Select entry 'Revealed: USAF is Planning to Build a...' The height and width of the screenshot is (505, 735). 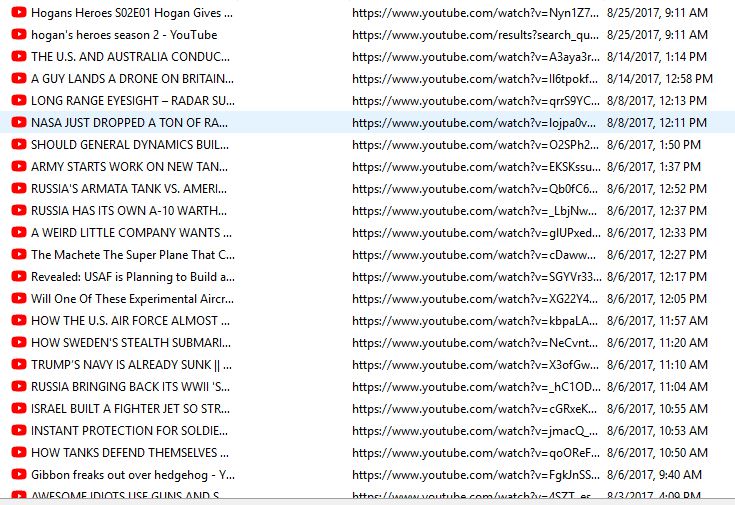coord(133,277)
